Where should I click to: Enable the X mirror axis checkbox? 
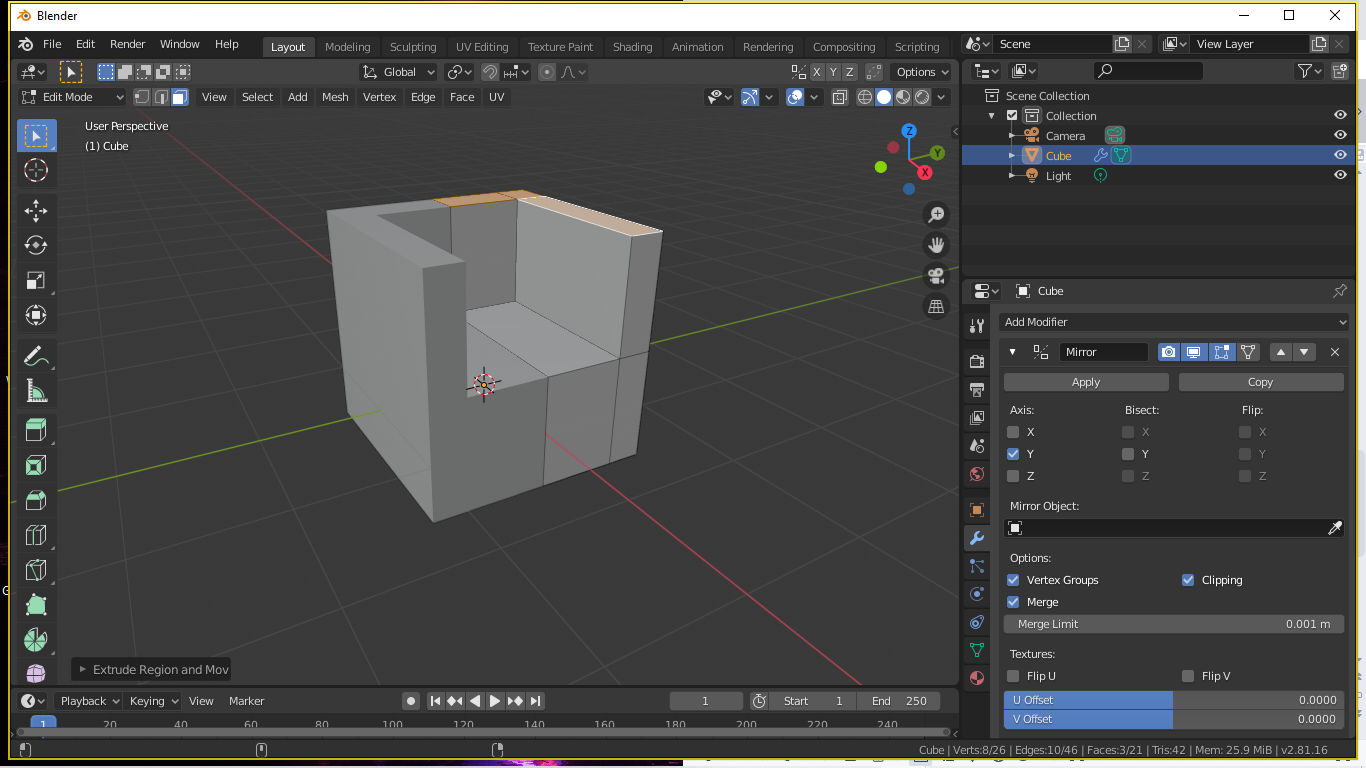(x=1013, y=431)
